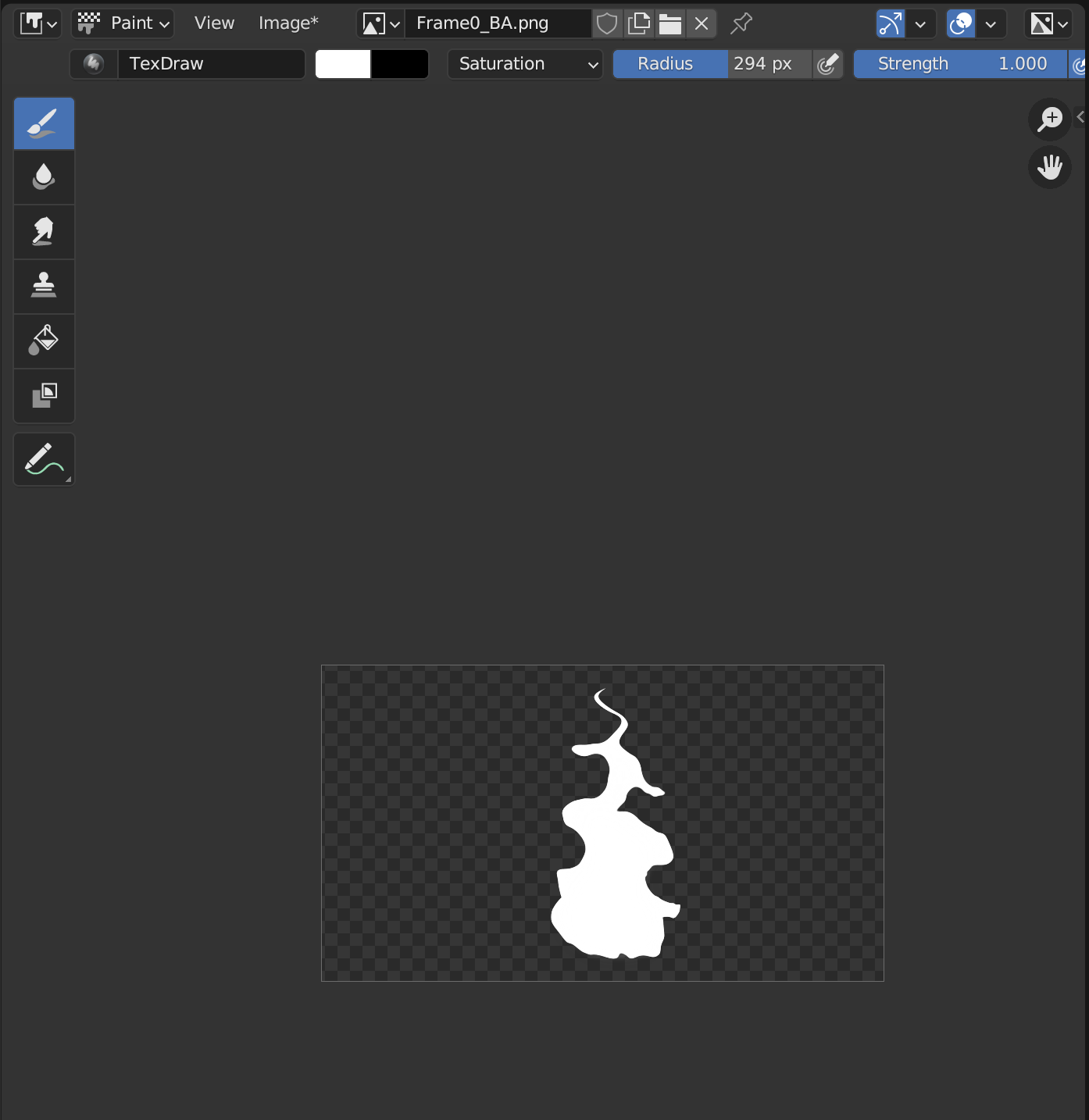Open the editor type dropdown
The width and height of the screenshot is (1089, 1120).
pyautogui.click(x=37, y=23)
